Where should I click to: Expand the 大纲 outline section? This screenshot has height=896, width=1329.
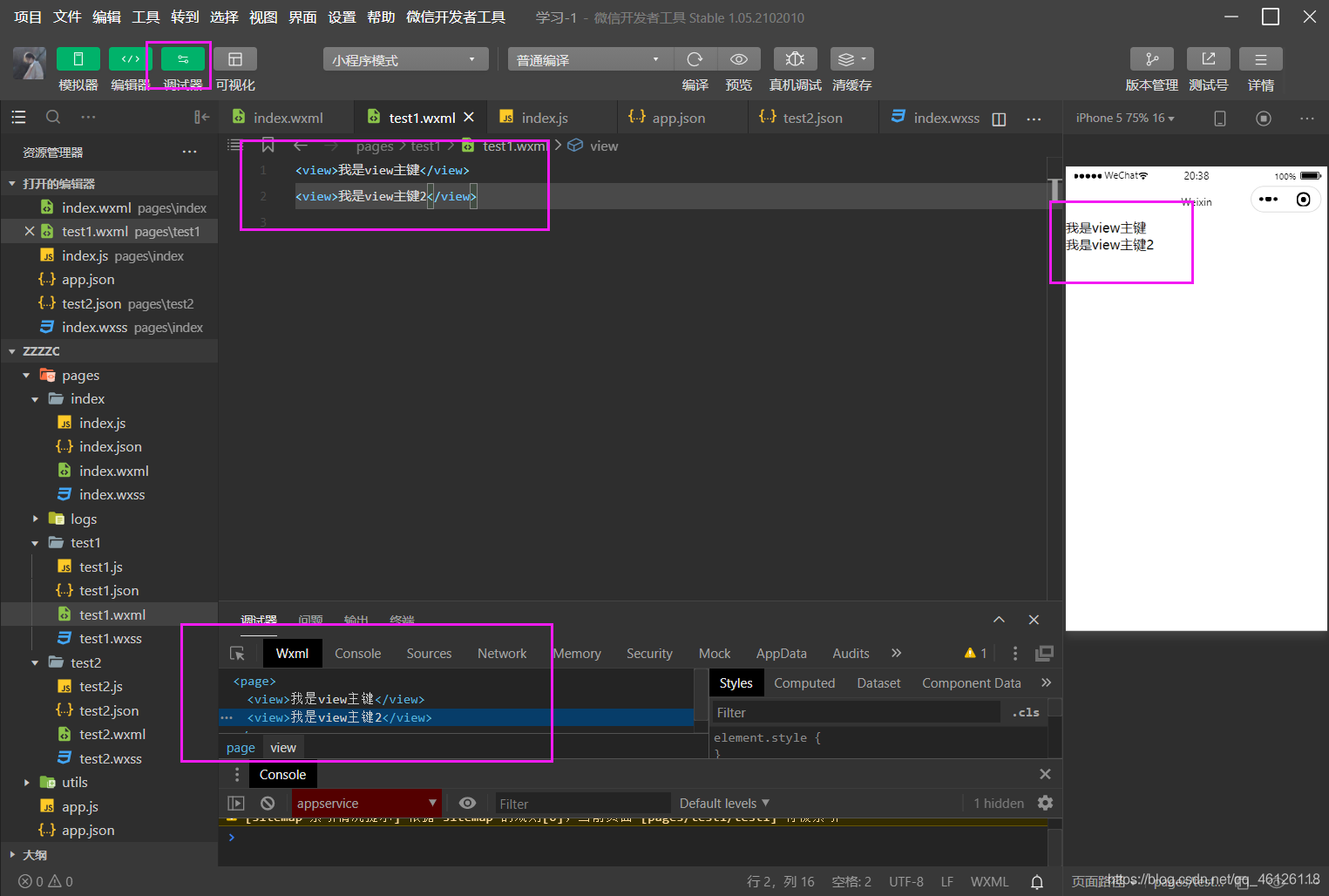click(12, 855)
